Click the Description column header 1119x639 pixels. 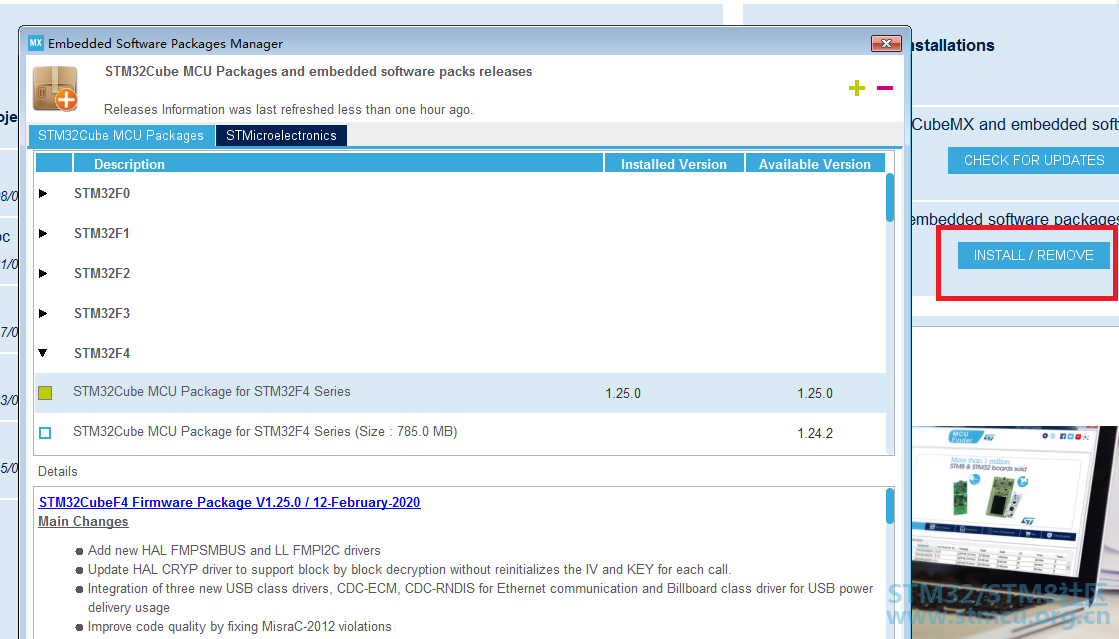338,163
